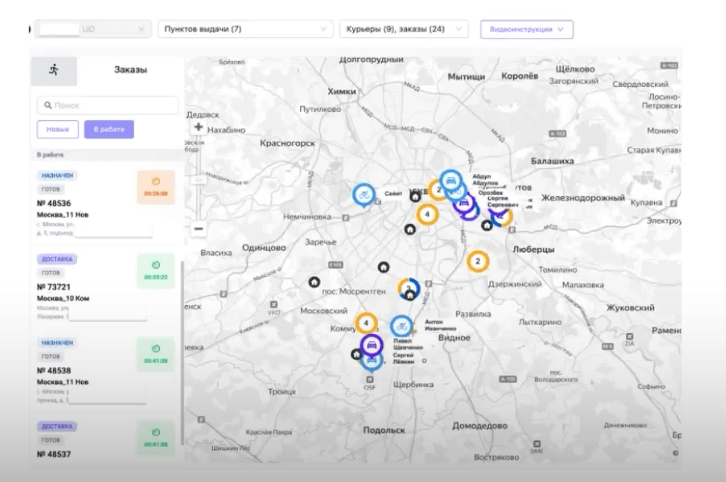Click bicycle courier marker for Антон Иванченко
The width and height of the screenshot is (726, 482).
401,326
